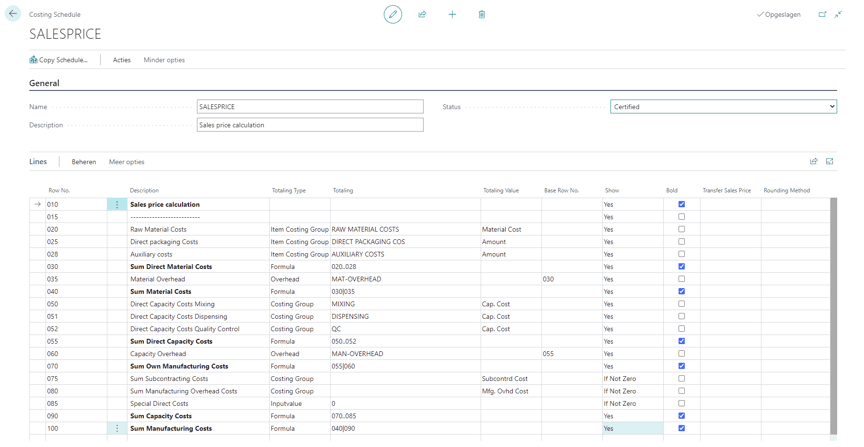Toggle Bold checkbox for Sum Direct Material Costs
The image size is (864, 447).
pos(682,266)
